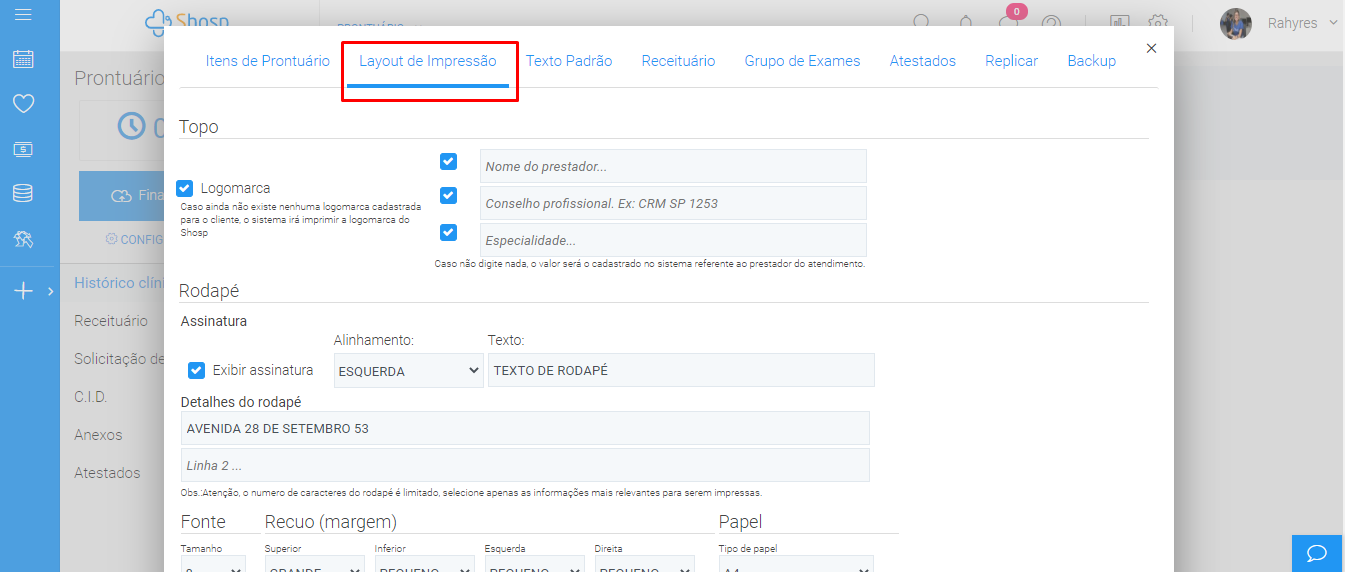The image size is (1345, 572).
Task: Open the Esquerda margin dropdown
Action: coord(535,565)
